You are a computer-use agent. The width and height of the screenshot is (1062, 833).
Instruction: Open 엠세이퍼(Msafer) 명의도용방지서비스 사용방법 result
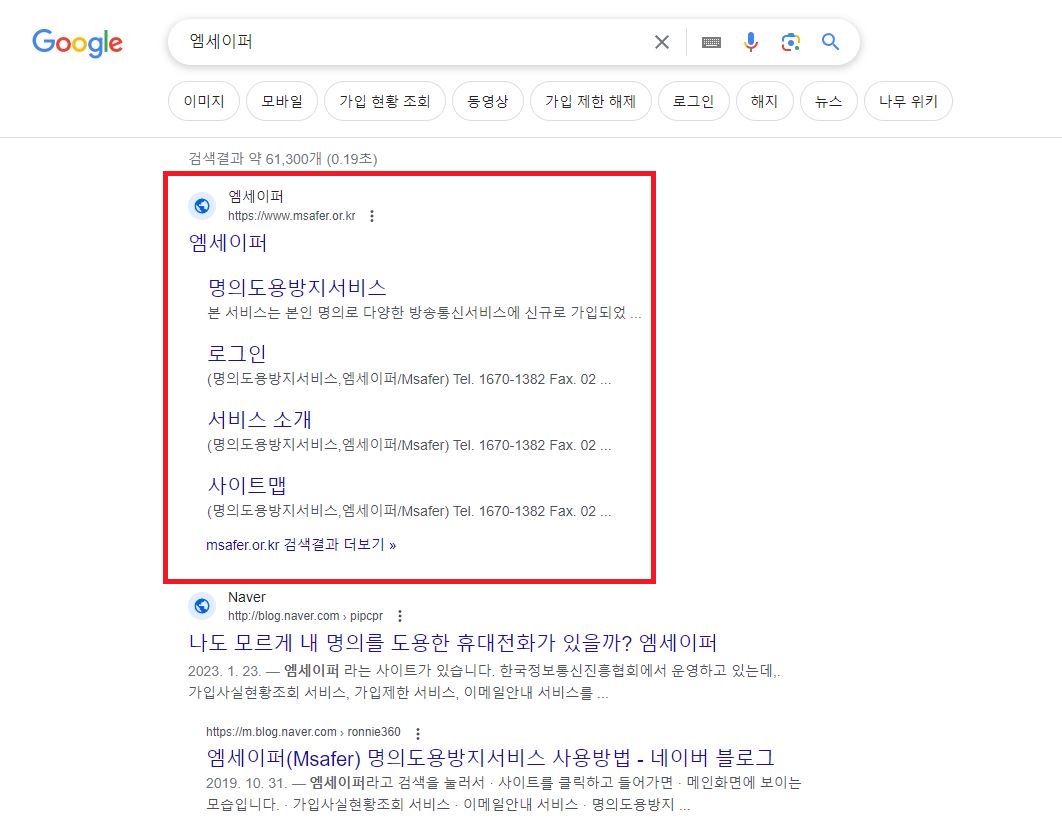pyautogui.click(x=490, y=757)
